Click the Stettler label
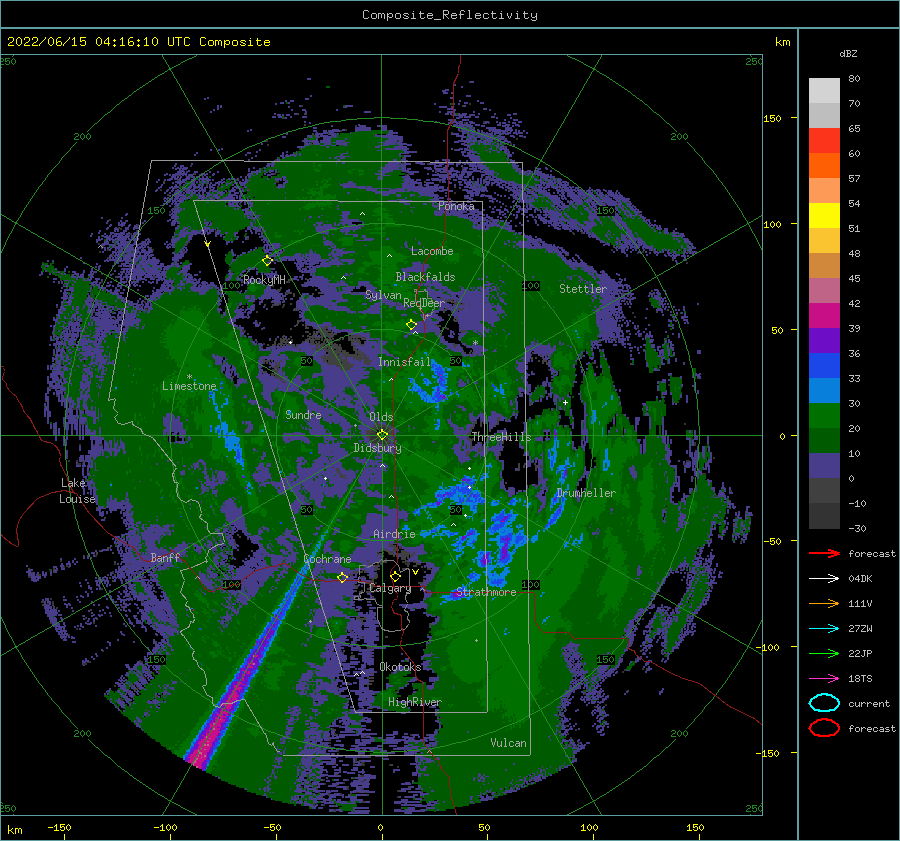Screen dimensions: 900x841 point(583,289)
